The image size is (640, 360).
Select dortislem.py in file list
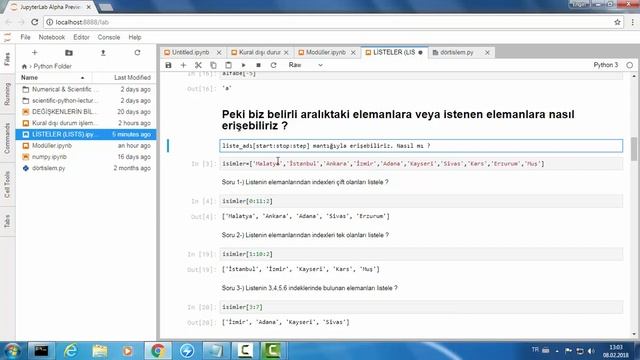coord(86,168)
